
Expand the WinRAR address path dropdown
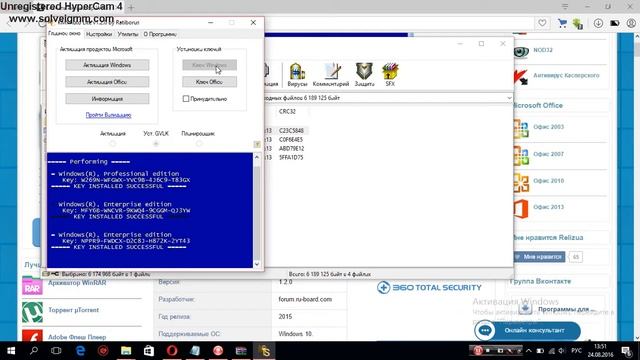pyautogui.click(x=509, y=98)
